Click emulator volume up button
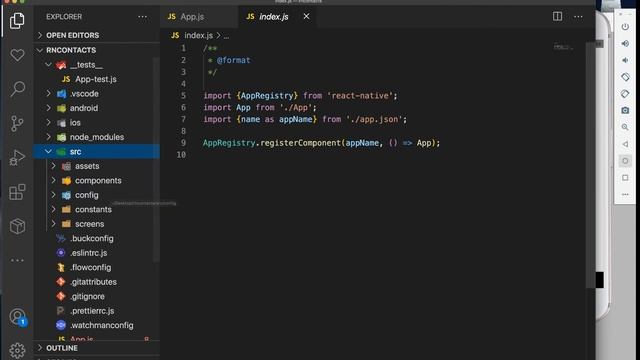The width and height of the screenshot is (640, 360). [625, 44]
